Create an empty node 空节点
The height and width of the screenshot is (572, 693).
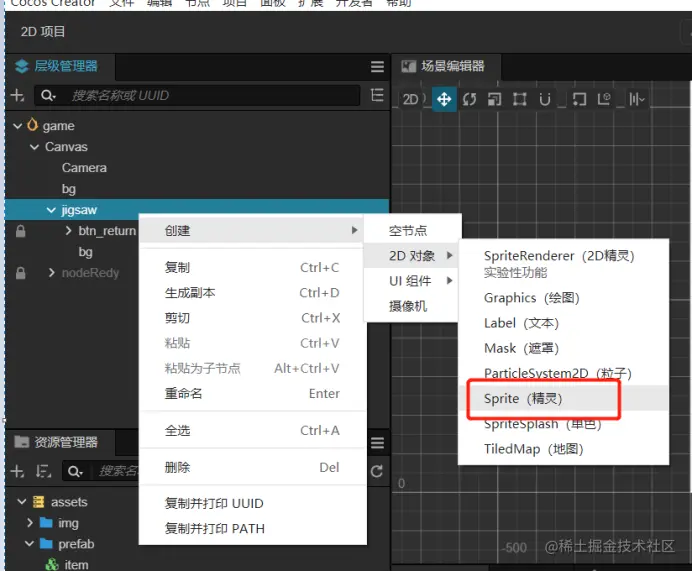(412, 230)
